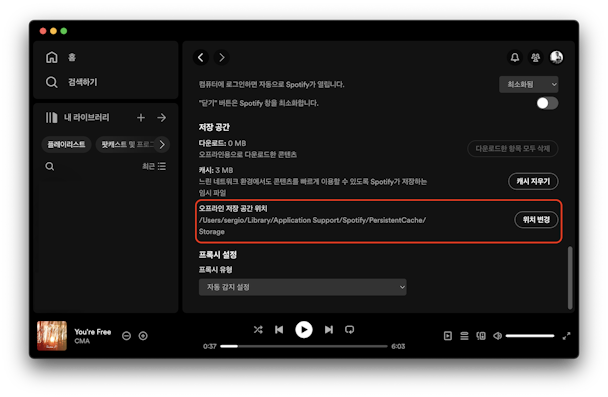
Task: Toggle repeat mode
Action: tap(349, 330)
